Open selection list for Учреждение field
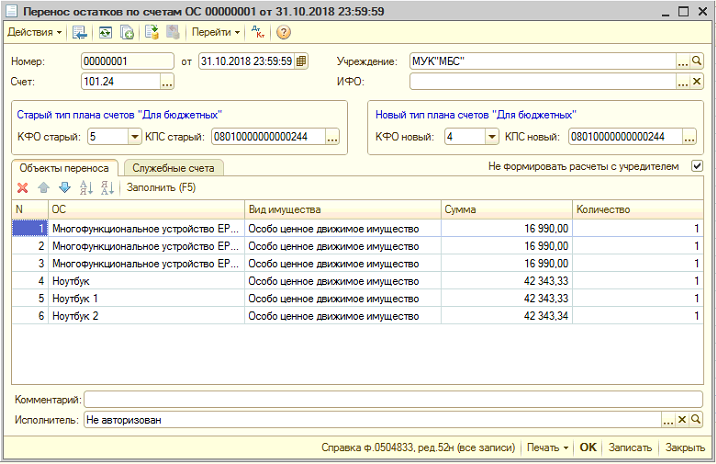Image resolution: width=716 pixels, height=464 pixels. pos(683,61)
